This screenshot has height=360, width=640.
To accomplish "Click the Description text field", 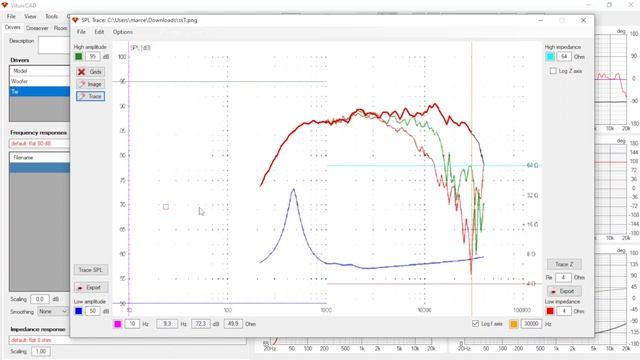I will pos(54,45).
